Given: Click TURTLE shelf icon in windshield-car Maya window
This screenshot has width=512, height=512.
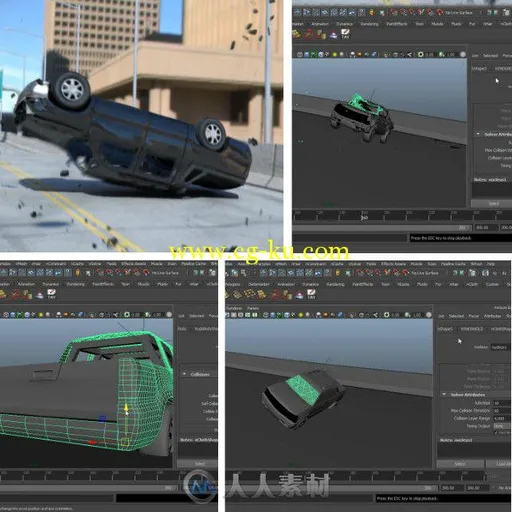Looking at the screenshot, I should (311, 294).
